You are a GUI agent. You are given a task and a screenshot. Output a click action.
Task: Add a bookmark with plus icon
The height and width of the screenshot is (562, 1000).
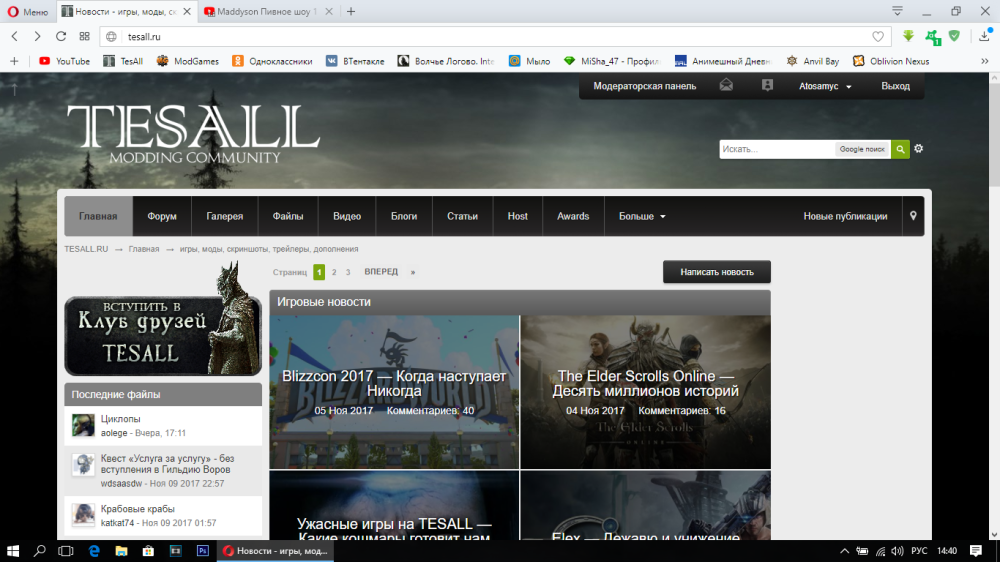(x=14, y=61)
